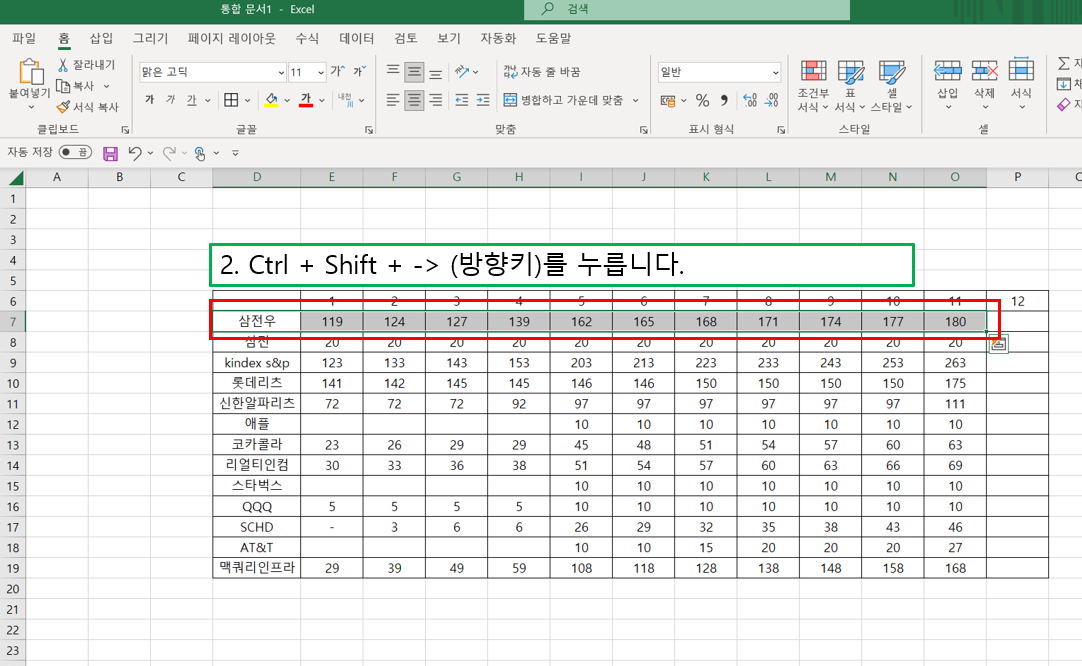The width and height of the screenshot is (1082, 666).
Task: Open the font group dialog launcher
Action: click(369, 130)
